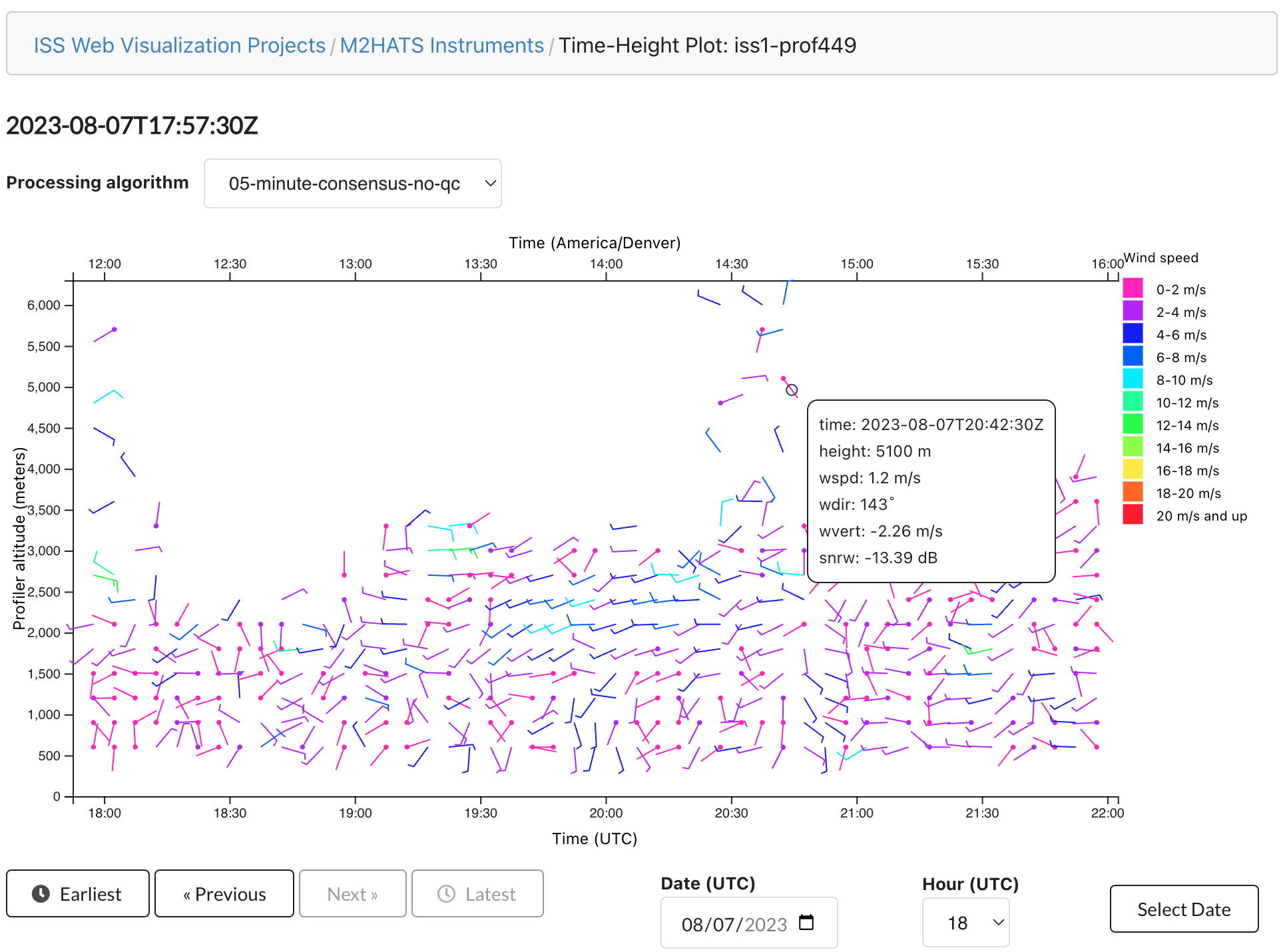Click the clock icon on Earliest button
Viewport: 1285px width, 952px height.
(x=41, y=893)
